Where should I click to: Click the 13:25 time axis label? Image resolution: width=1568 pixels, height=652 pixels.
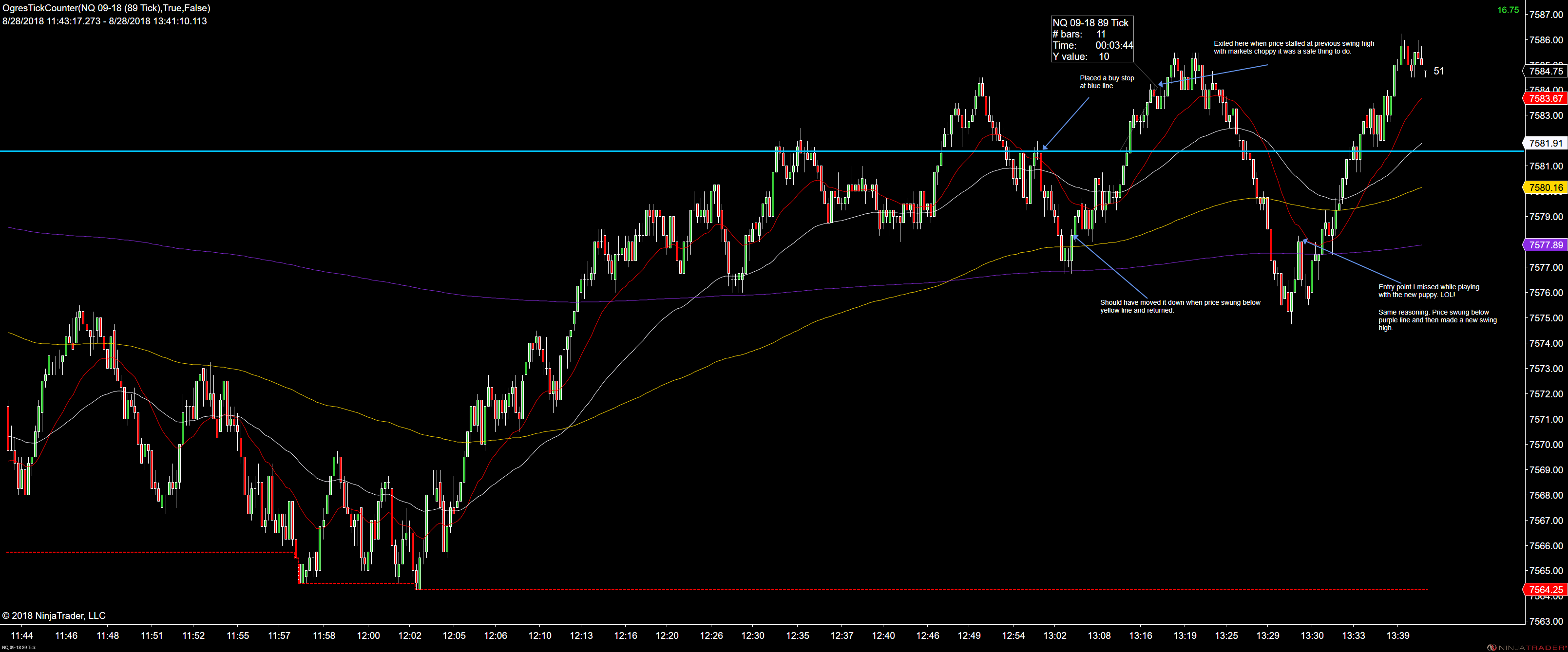(x=1226, y=635)
